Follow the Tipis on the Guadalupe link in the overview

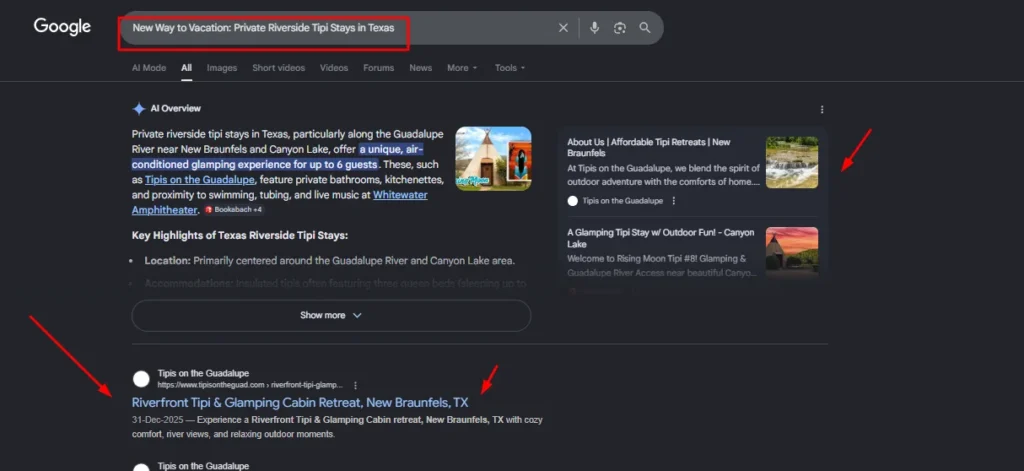[x=200, y=180]
